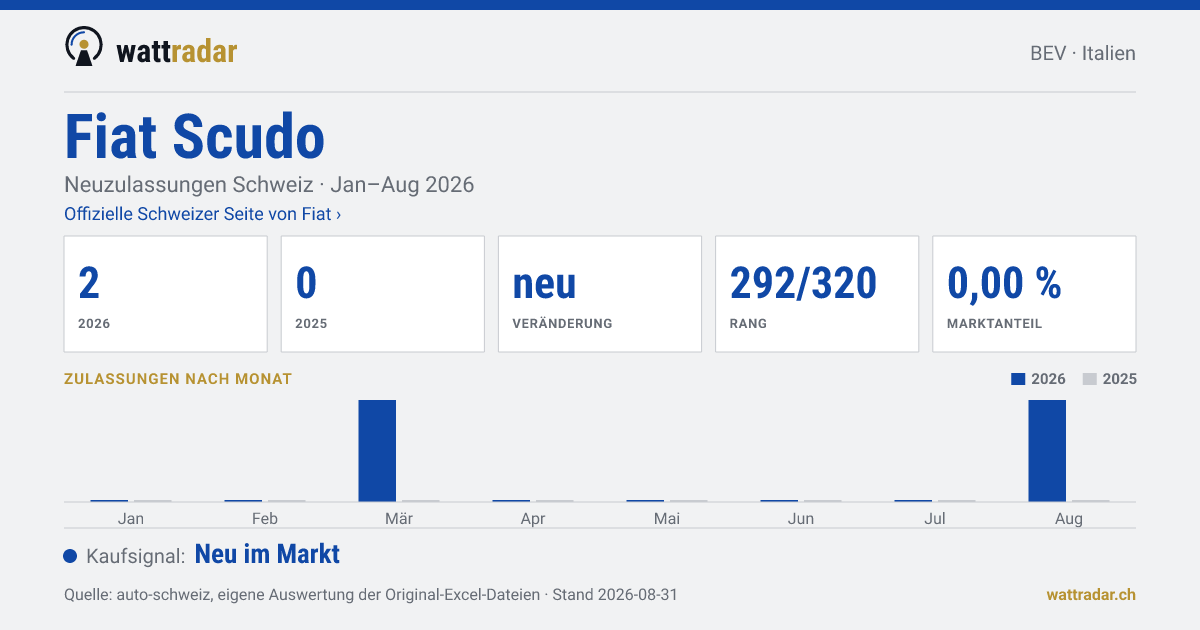Click the Aug axis label
The width and height of the screenshot is (1200, 630).
pyautogui.click(x=1069, y=518)
